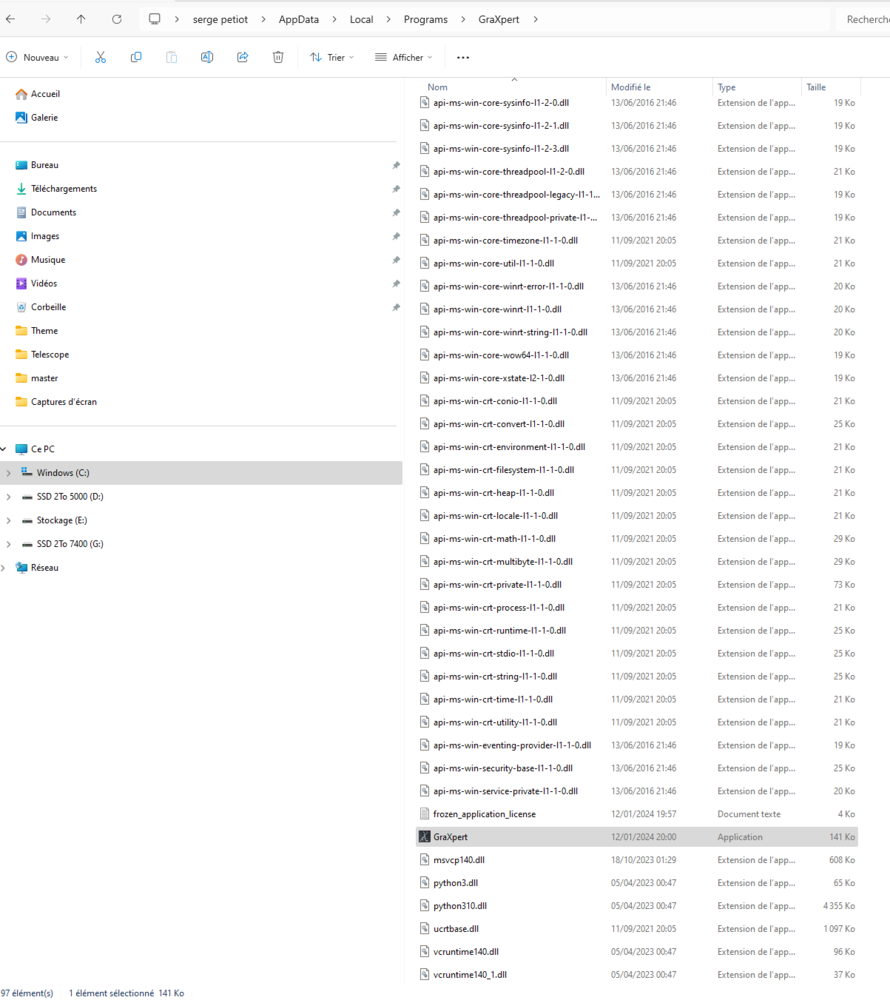Click the Share icon
This screenshot has width=890, height=1000.
242,57
